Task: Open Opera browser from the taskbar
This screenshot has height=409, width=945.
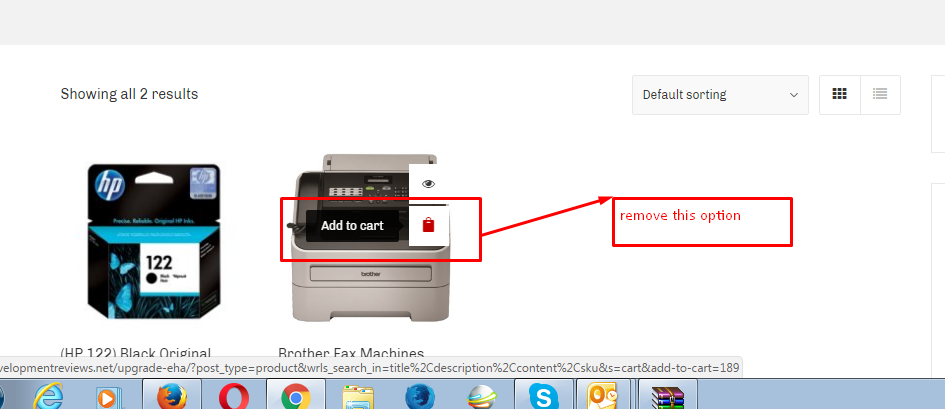Action: (234, 397)
